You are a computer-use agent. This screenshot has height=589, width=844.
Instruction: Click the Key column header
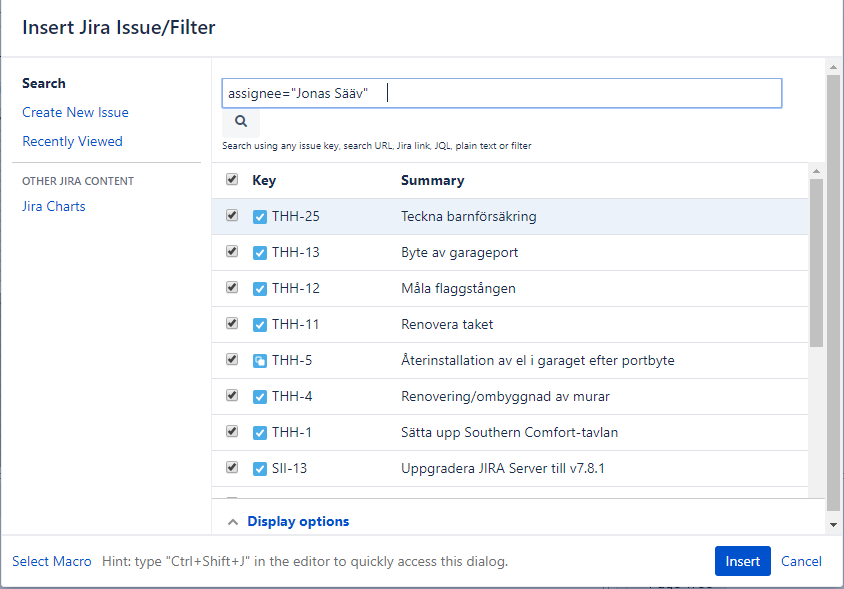coord(264,180)
